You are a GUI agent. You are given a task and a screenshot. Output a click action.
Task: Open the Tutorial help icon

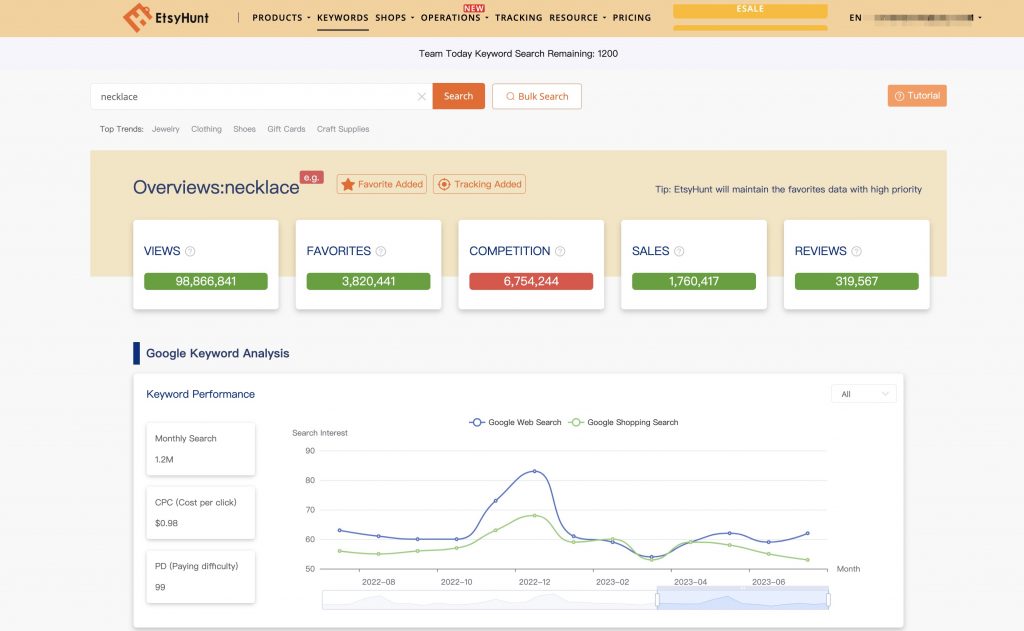899,94
